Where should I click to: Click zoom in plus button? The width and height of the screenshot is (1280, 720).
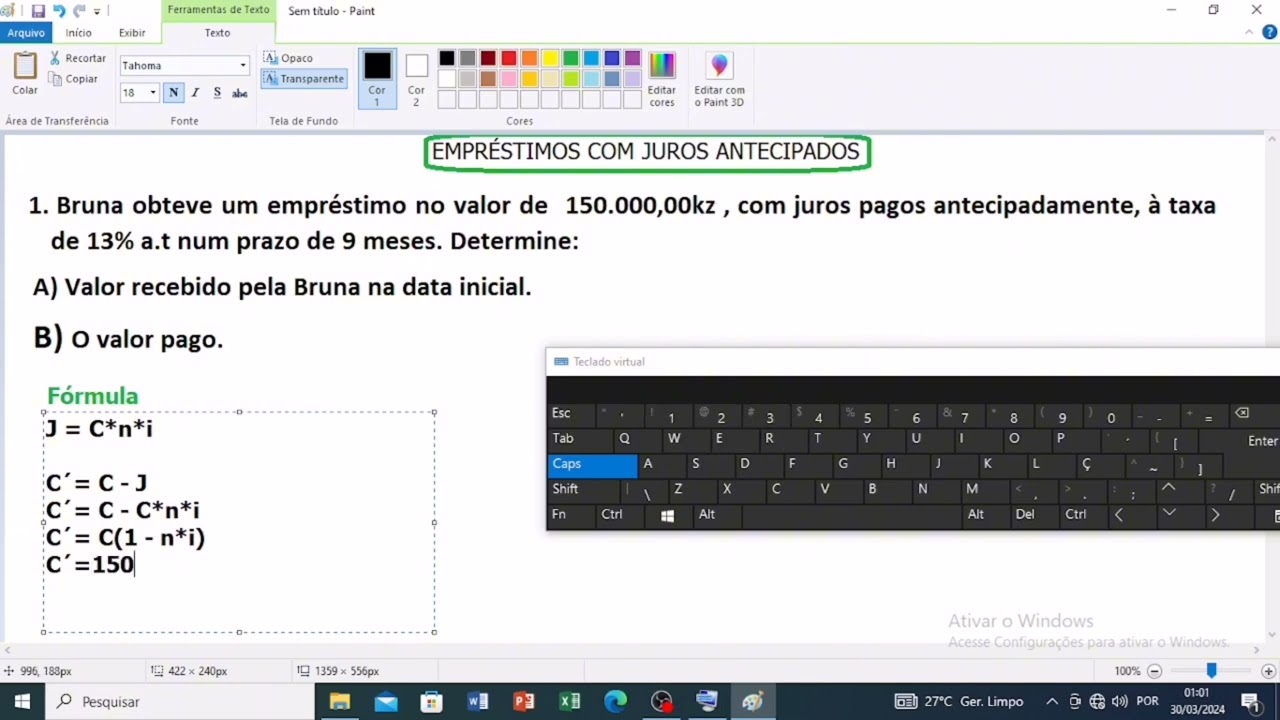pyautogui.click(x=1268, y=671)
